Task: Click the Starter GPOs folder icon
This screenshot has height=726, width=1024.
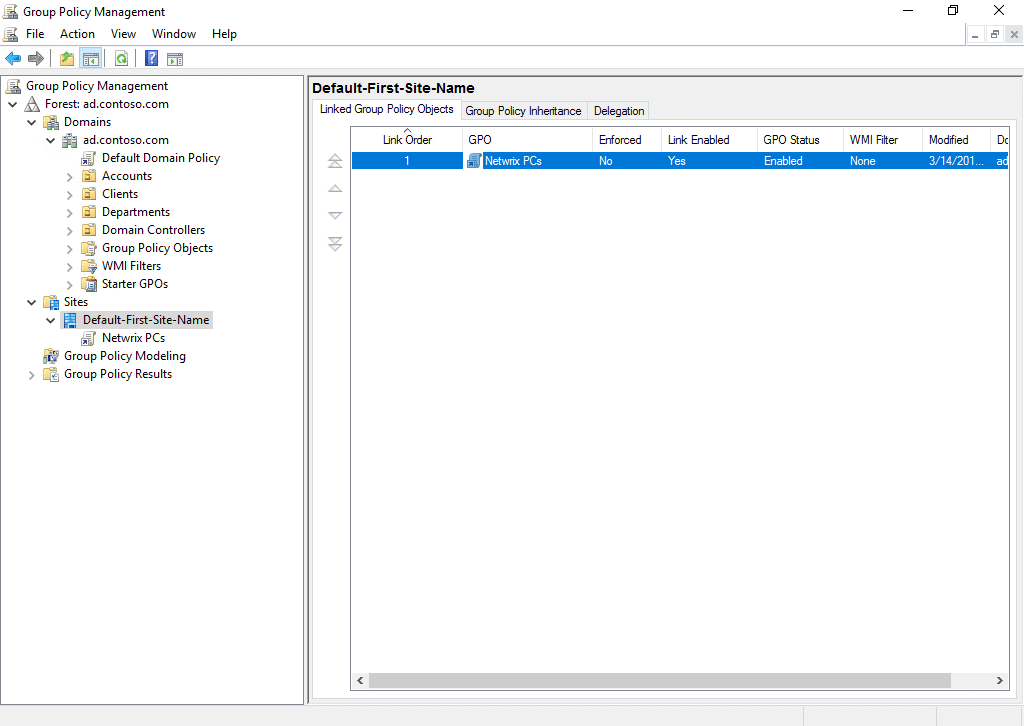Action: click(x=89, y=284)
